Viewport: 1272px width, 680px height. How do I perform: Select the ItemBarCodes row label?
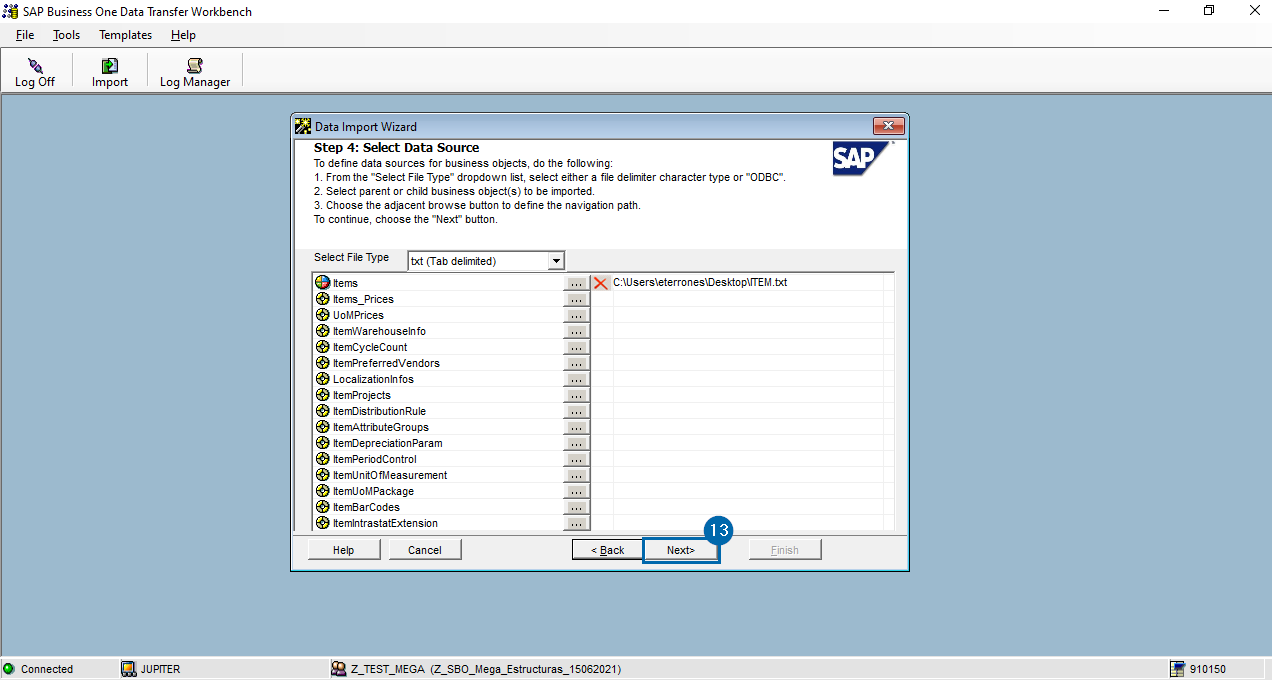[365, 507]
